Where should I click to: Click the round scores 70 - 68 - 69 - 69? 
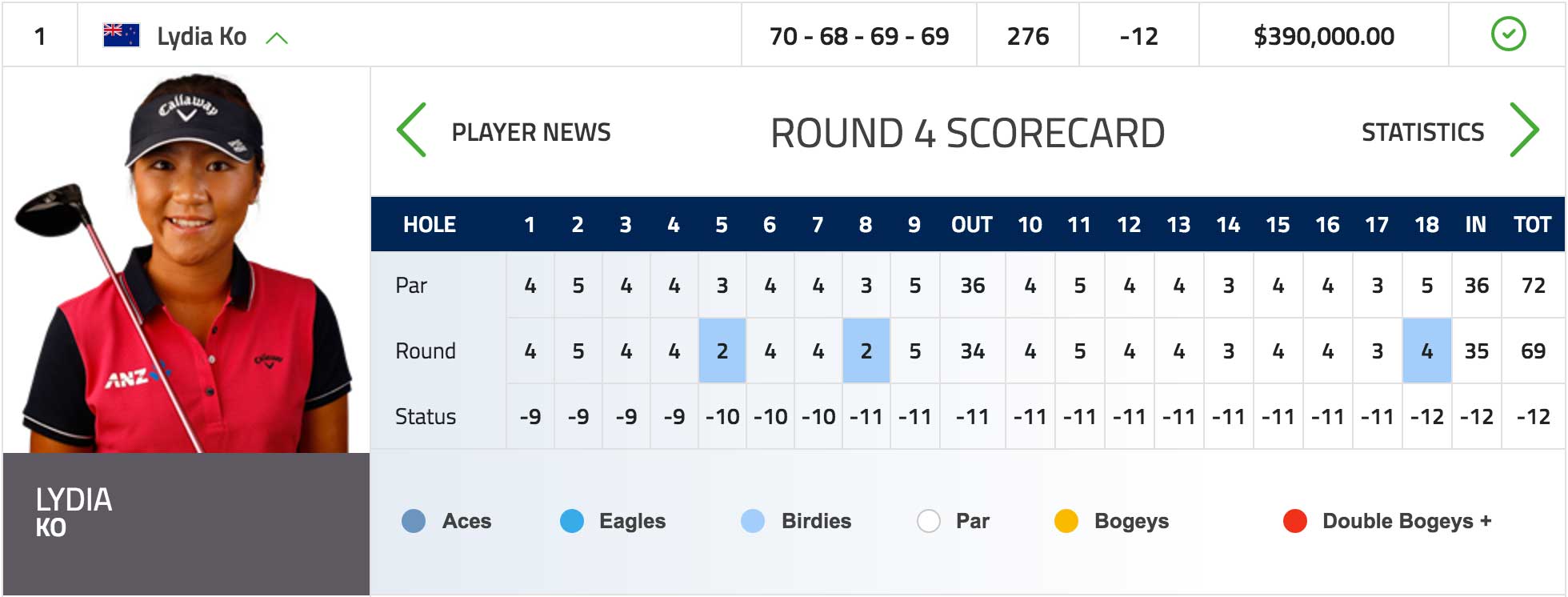point(859,36)
